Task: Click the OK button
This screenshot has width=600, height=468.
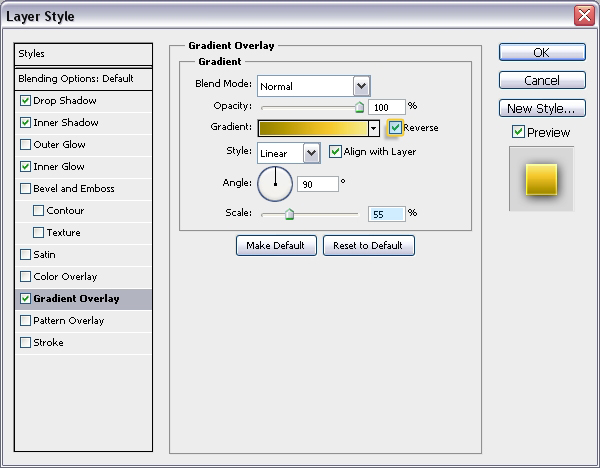Action: pos(541,53)
